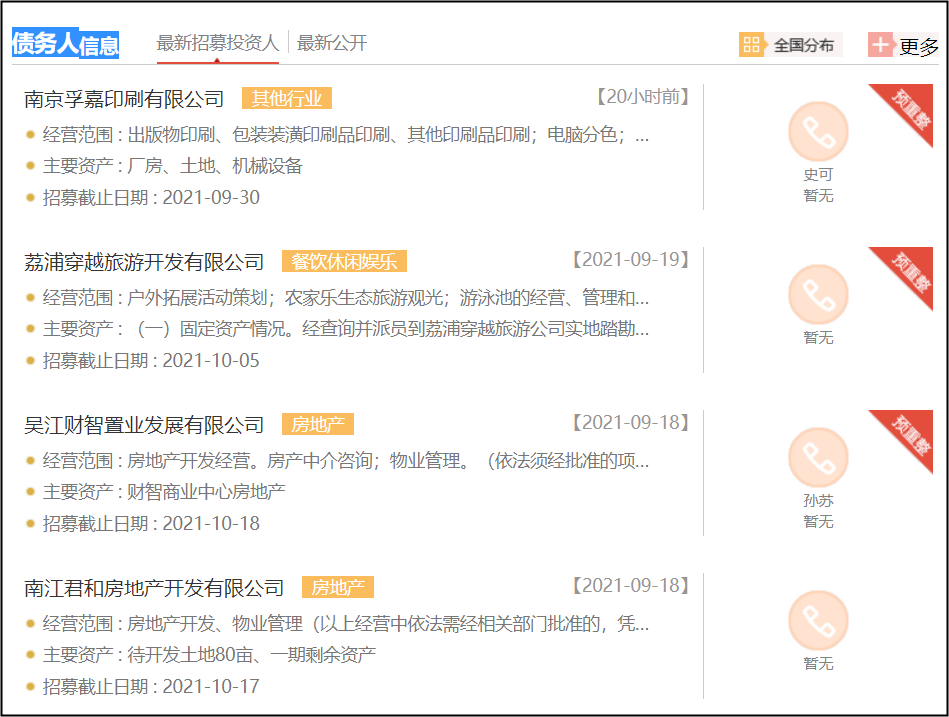949x717 pixels.
Task: Click phone icon for 吴江财智置业发展有限公司
Action: (818, 458)
